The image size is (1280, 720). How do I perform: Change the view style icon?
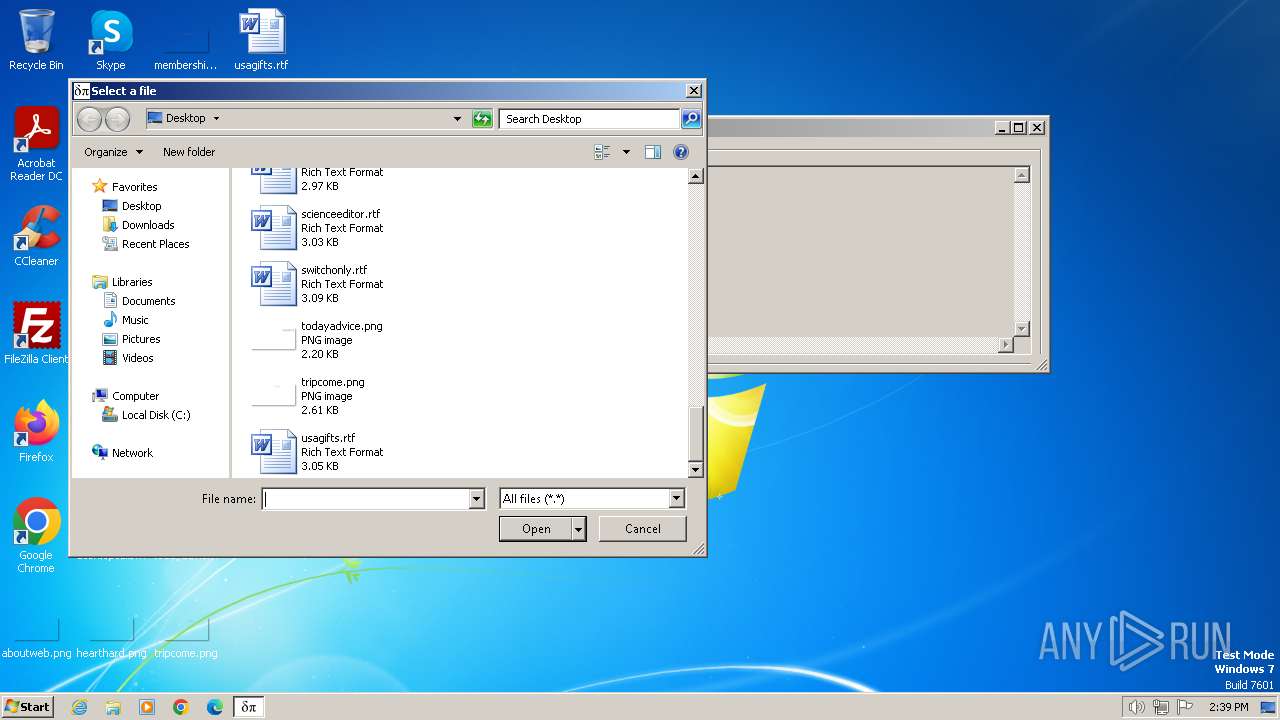[602, 152]
